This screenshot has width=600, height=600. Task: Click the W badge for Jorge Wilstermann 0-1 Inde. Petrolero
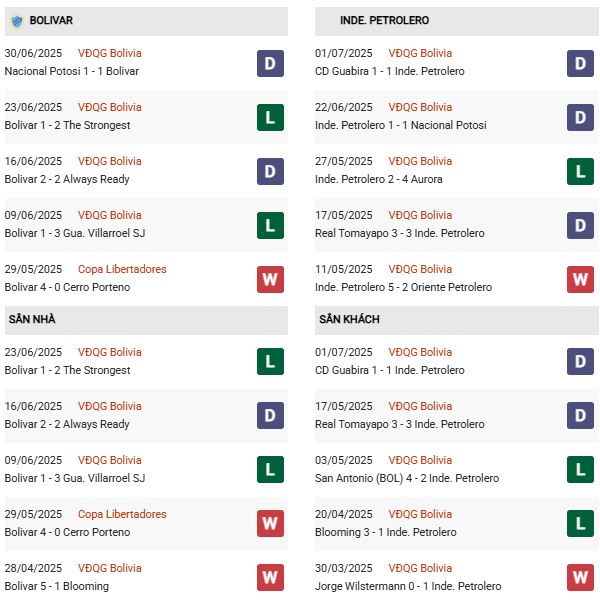pyautogui.click(x=580, y=578)
